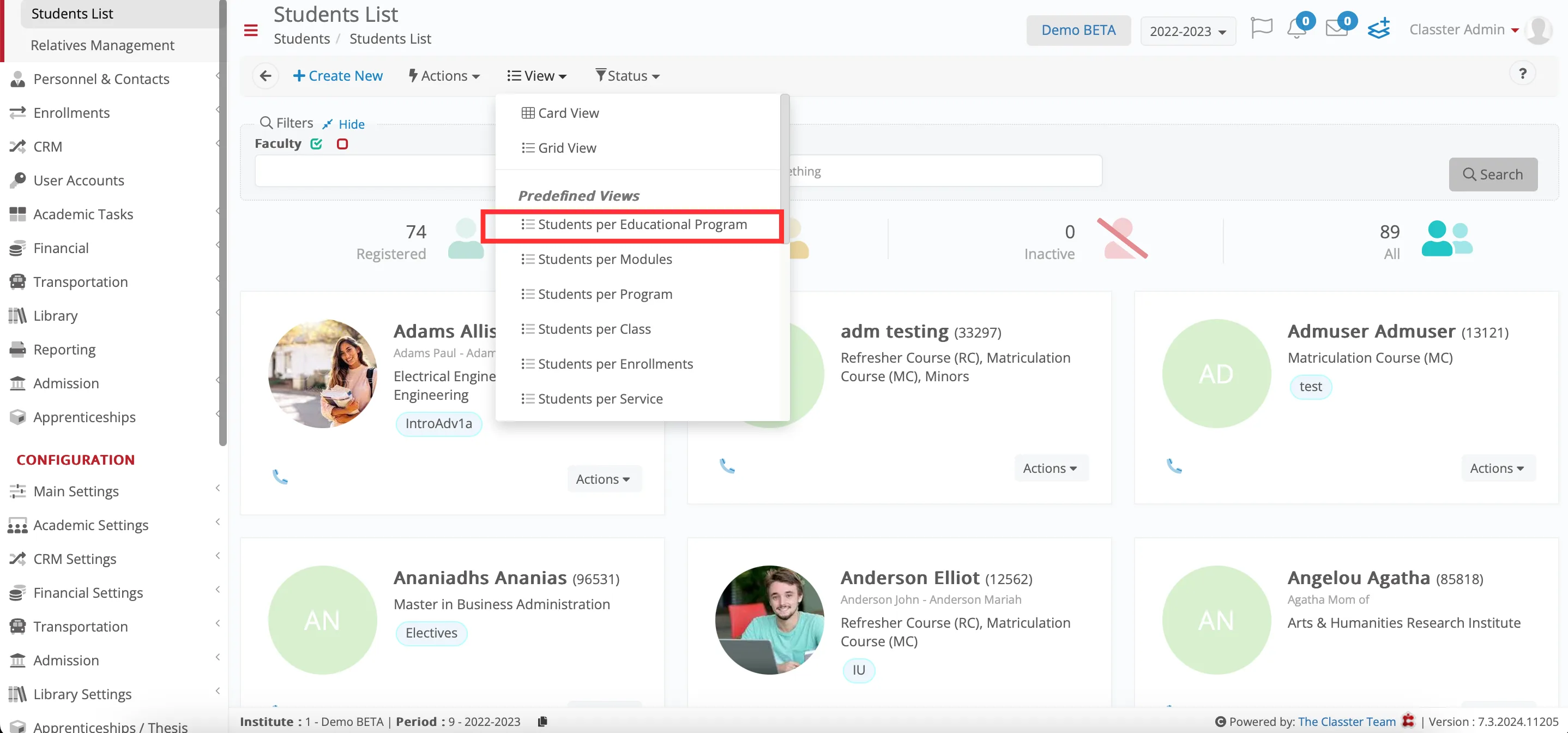Screen dimensions: 1568x733
Task: Open Academic Tasks sidebar item
Action: pos(114,214)
